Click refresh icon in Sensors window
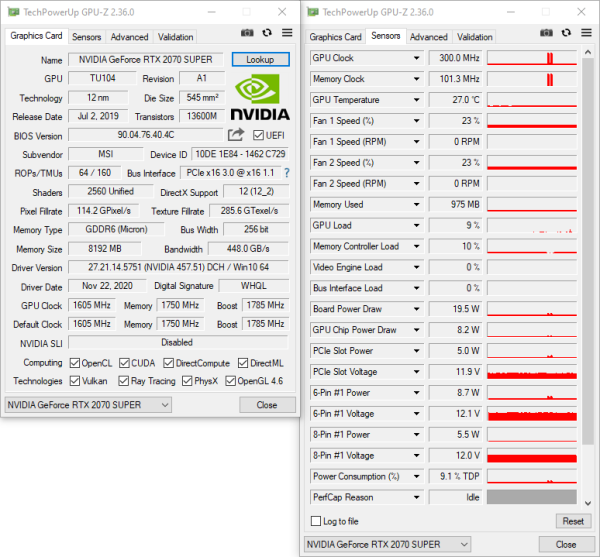600x557 pixels. click(x=566, y=33)
